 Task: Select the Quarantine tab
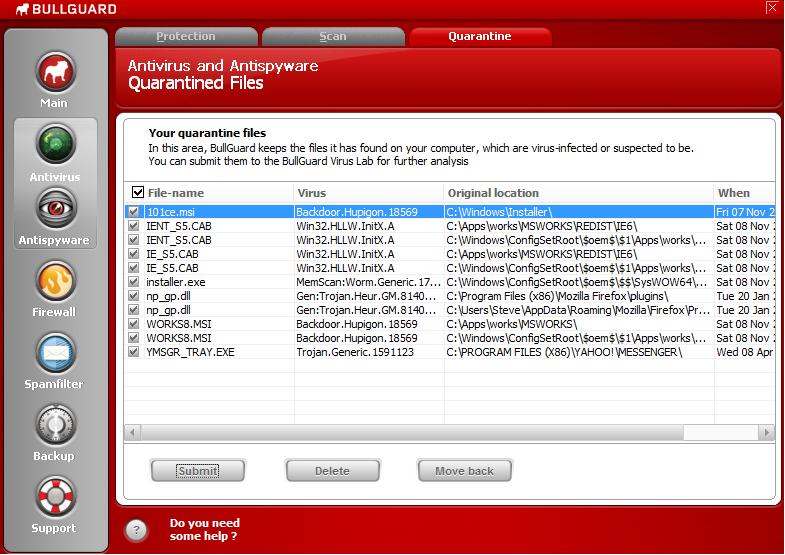480,37
